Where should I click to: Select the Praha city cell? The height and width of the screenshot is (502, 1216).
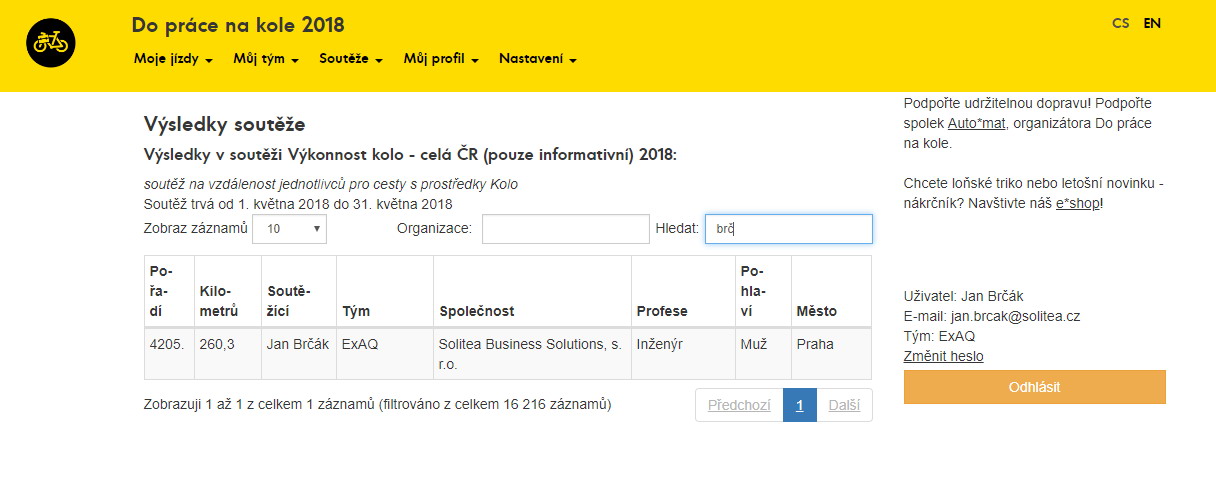pos(831,354)
